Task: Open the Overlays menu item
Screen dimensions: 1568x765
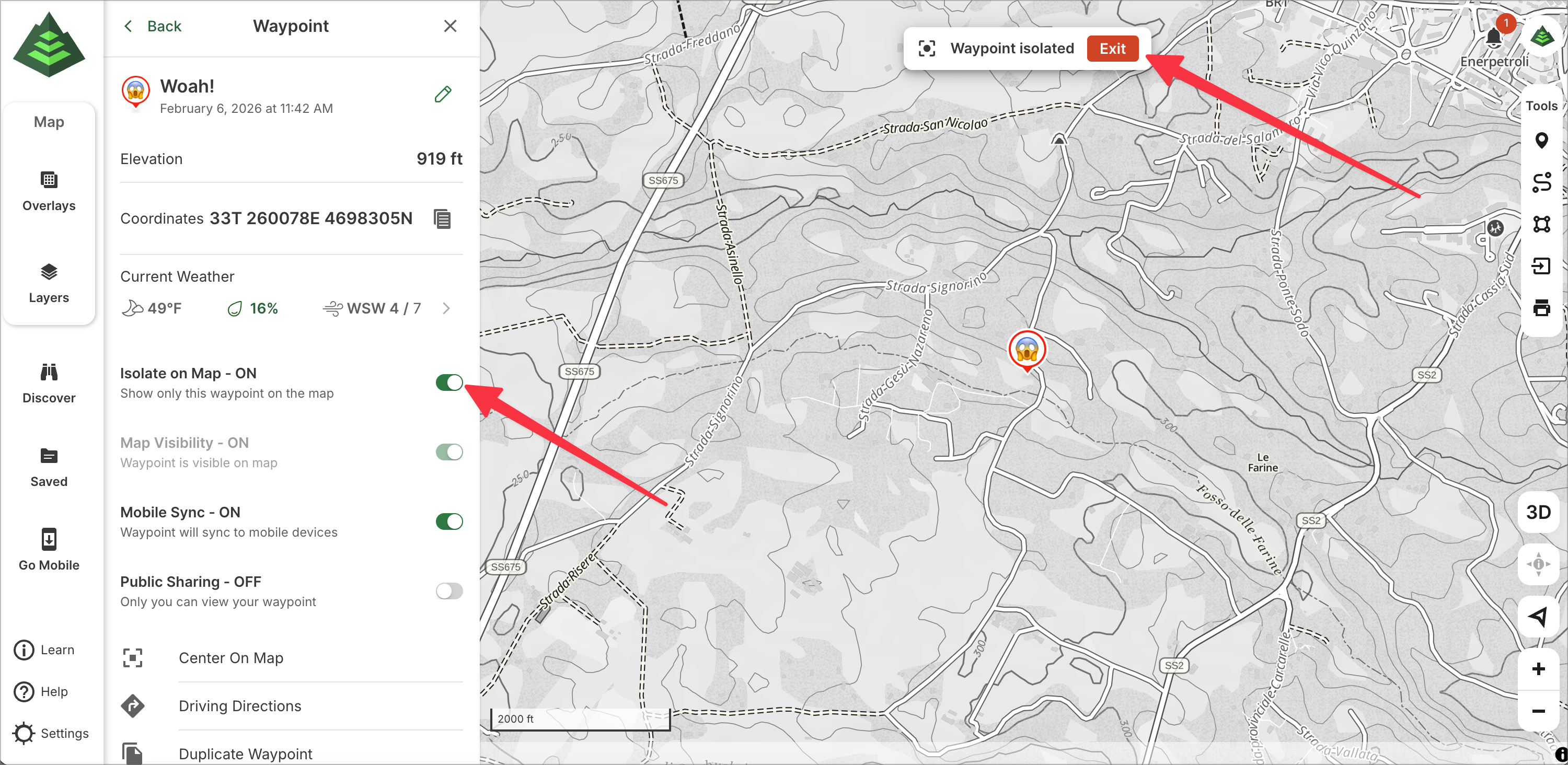Action: click(x=49, y=191)
